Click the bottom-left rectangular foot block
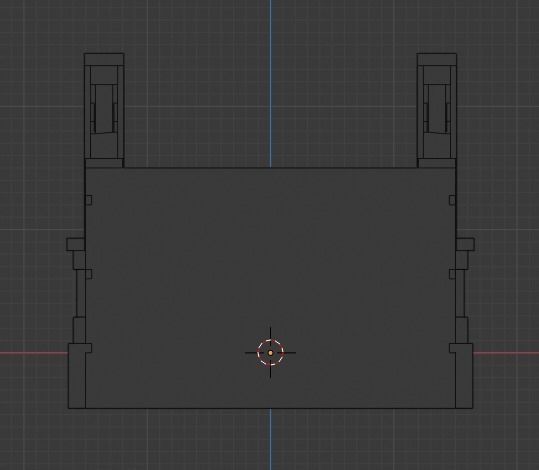539x470 pixels. point(77,376)
